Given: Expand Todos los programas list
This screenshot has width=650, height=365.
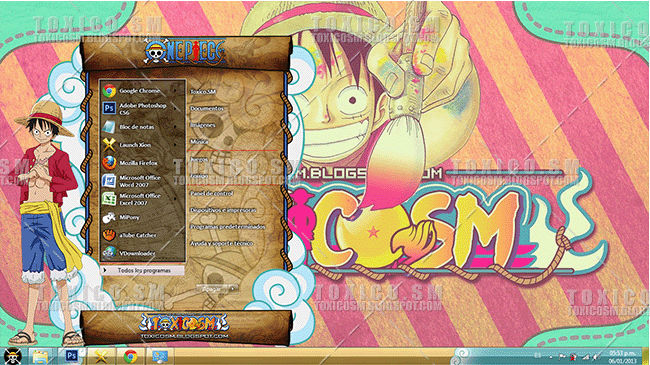Looking at the screenshot, I should point(143,270).
